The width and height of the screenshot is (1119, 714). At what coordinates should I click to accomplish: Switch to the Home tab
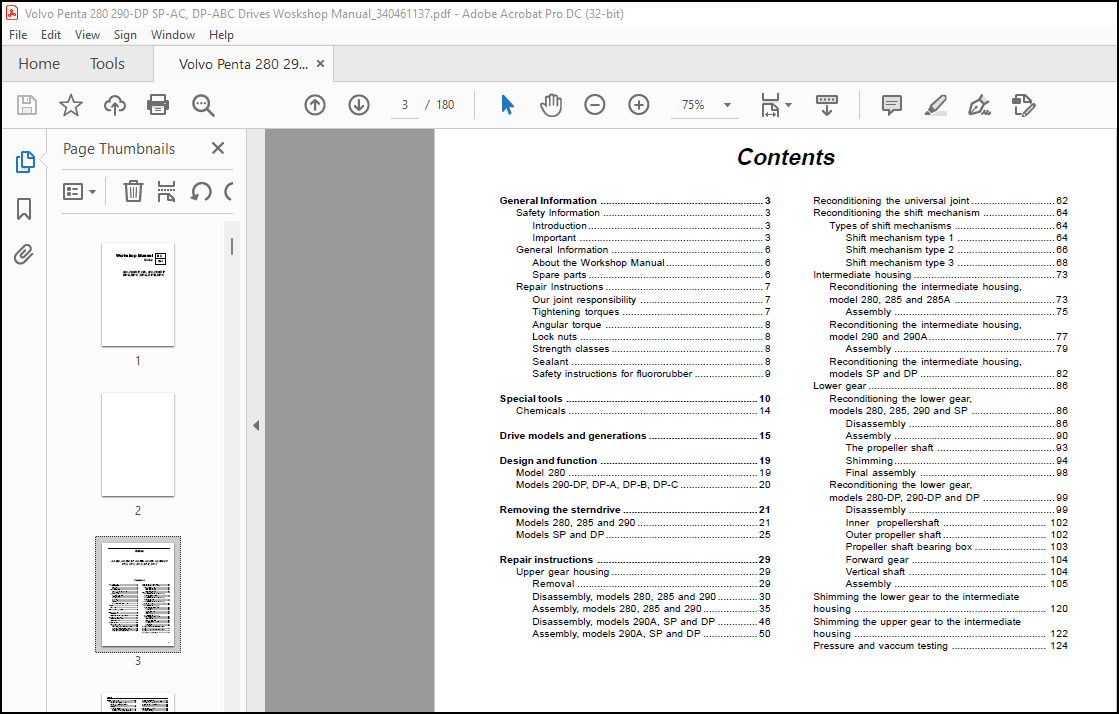pyautogui.click(x=39, y=64)
